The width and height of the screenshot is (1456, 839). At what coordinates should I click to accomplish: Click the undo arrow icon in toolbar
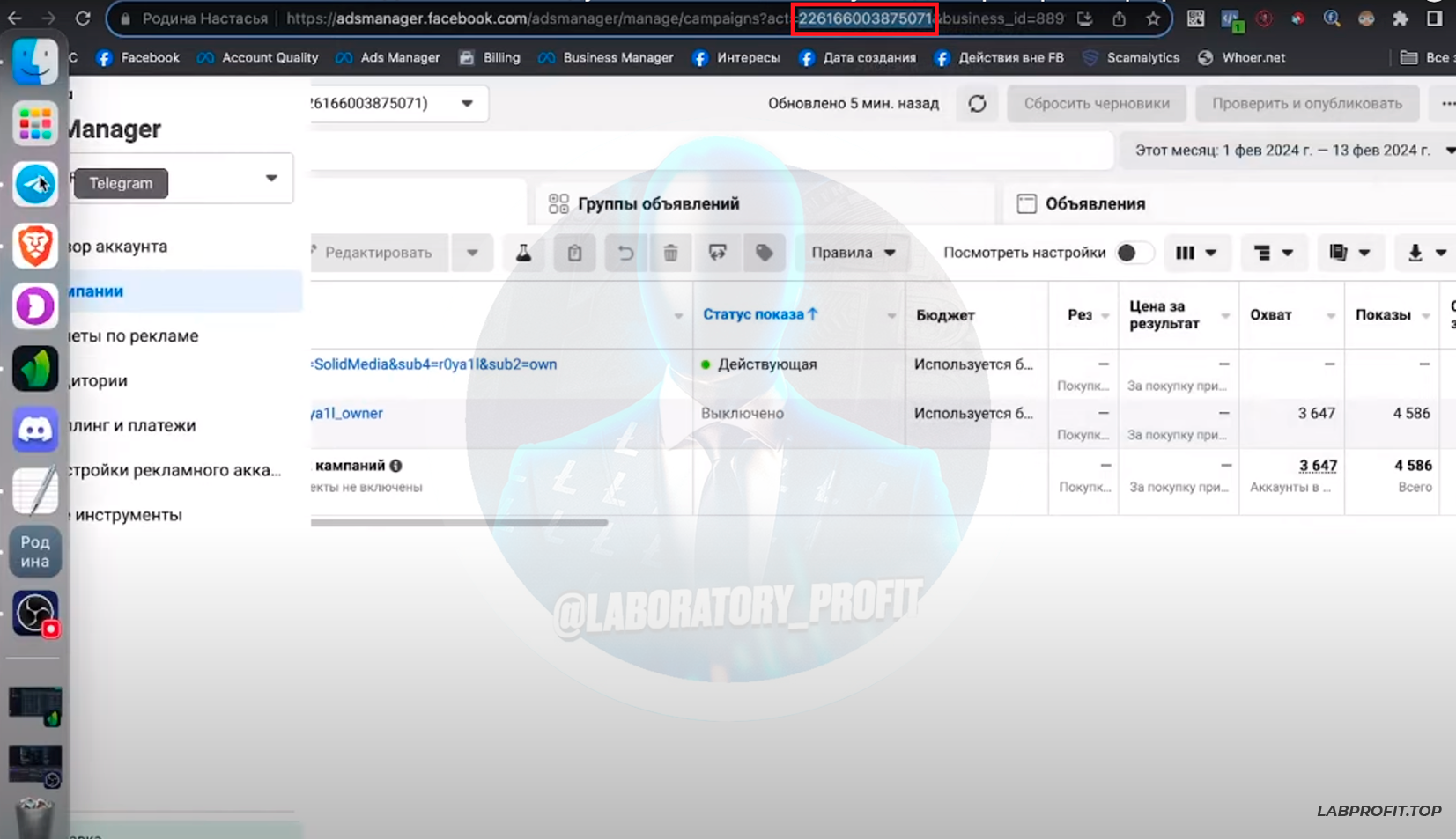625,253
